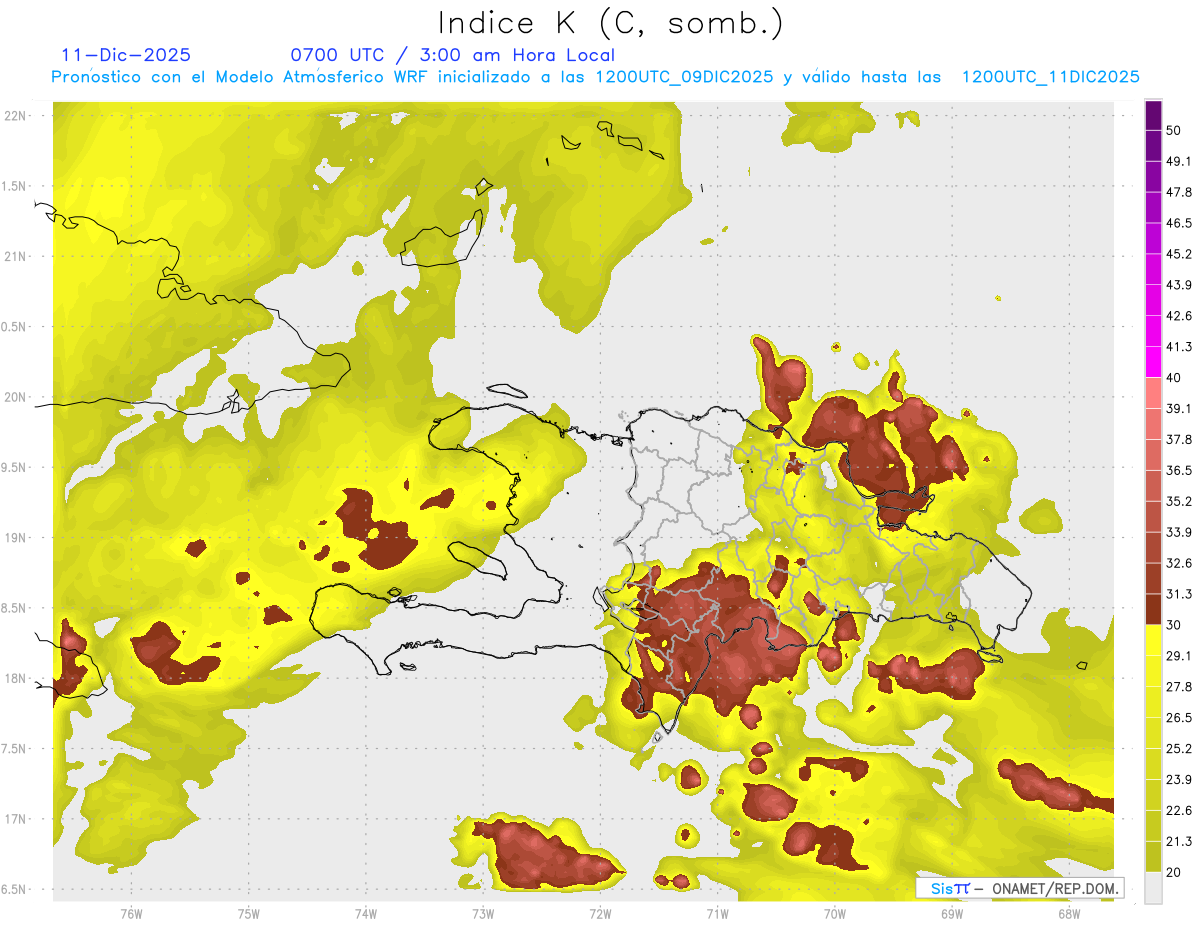Click the dark brown swatch between 30 and 31.3

(x=1154, y=610)
